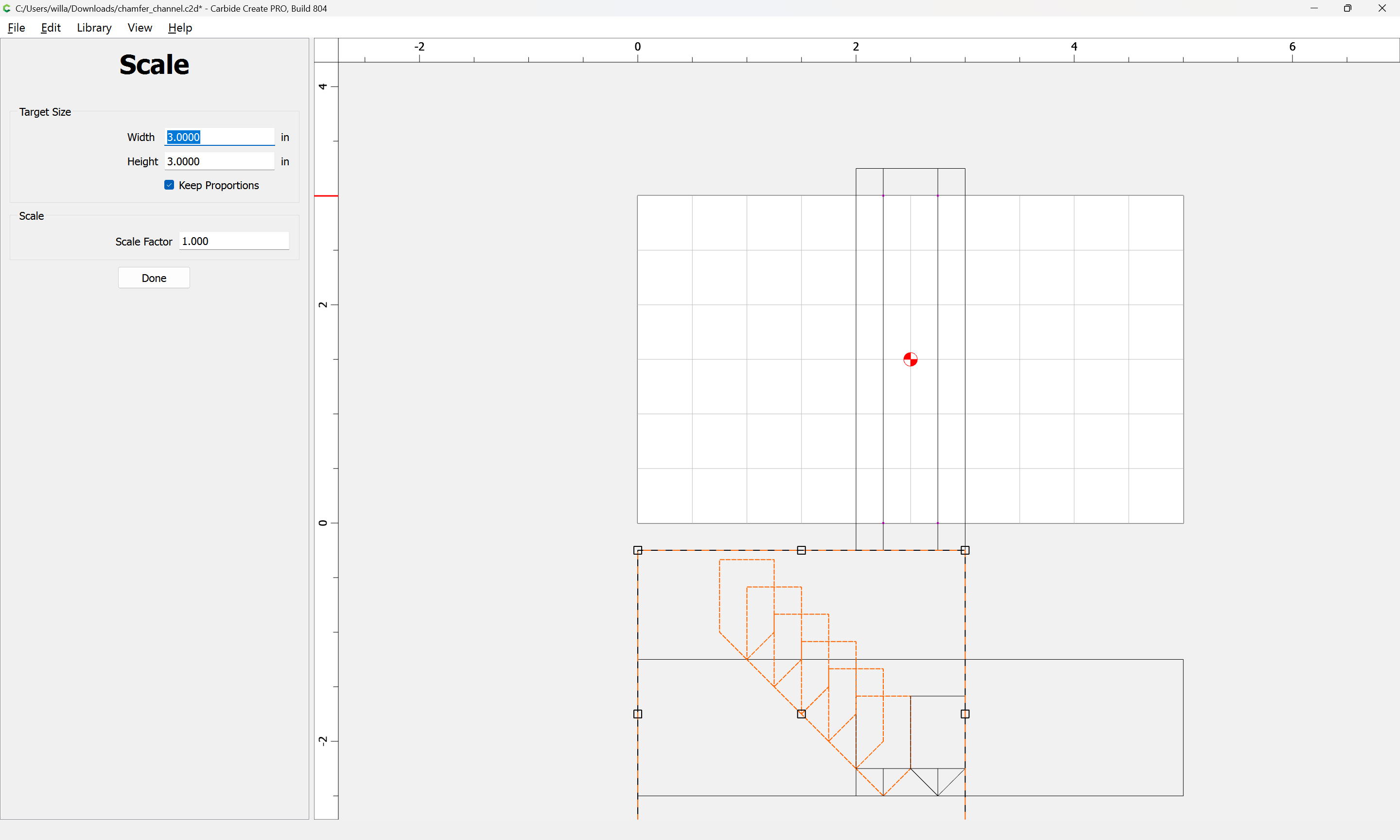Click the top-center selection handle
Image resolution: width=1400 pixels, height=840 pixels.
pyautogui.click(x=801, y=550)
